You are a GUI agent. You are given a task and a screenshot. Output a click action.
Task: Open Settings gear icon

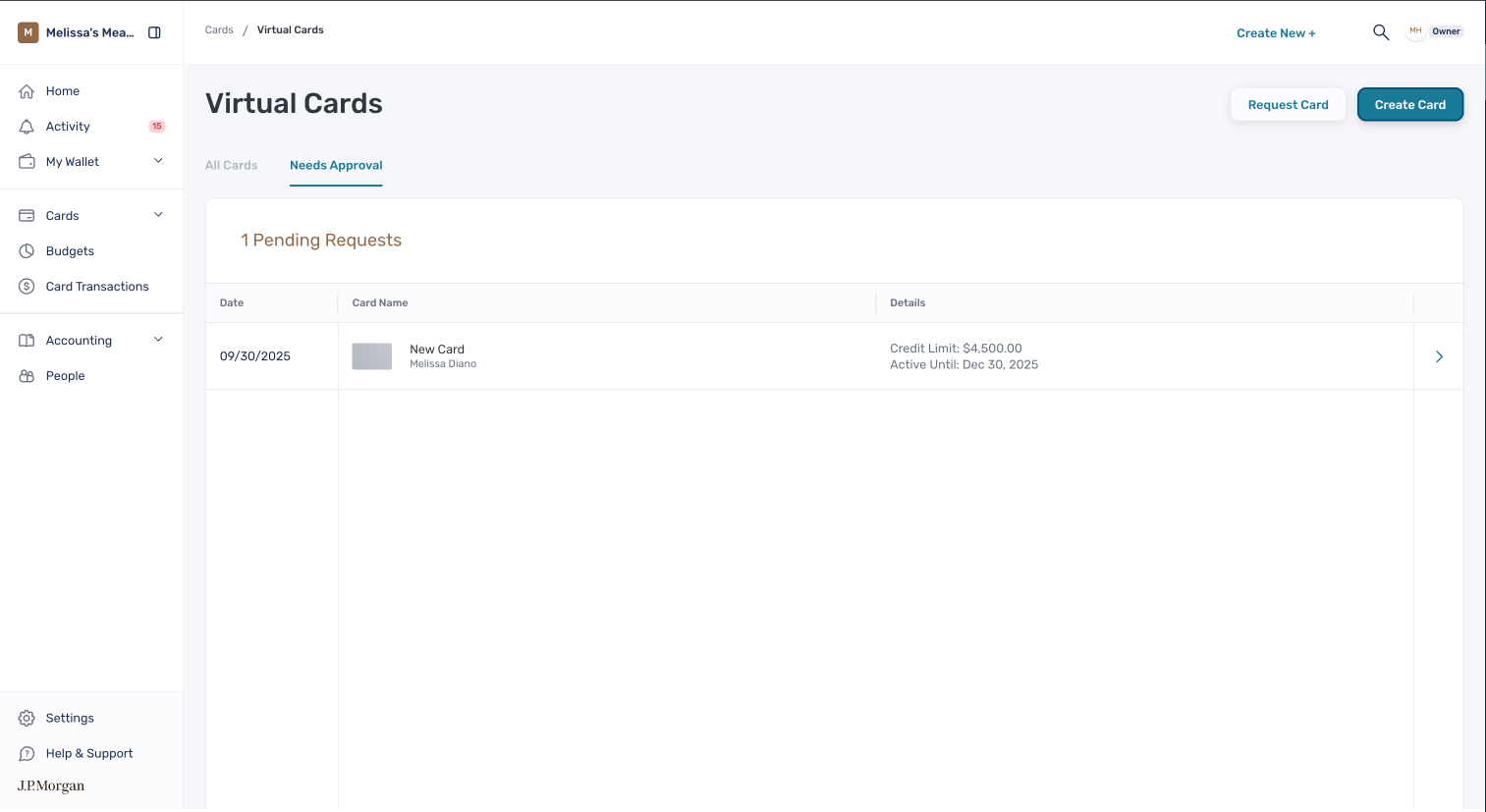click(x=27, y=719)
